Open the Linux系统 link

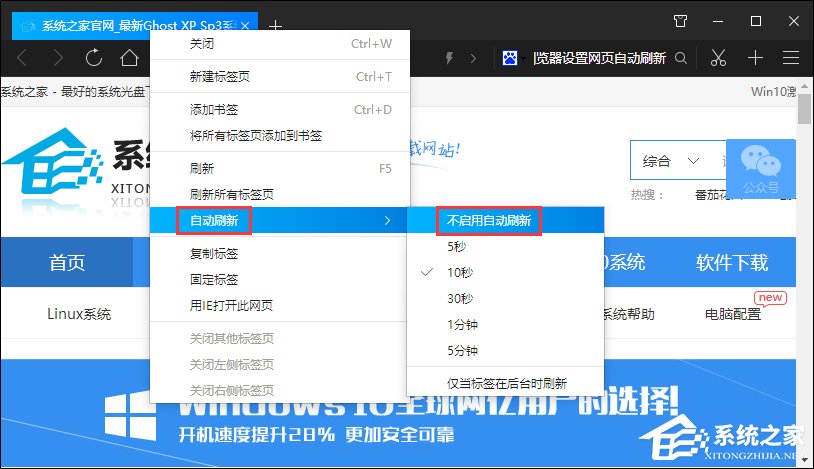(79, 314)
